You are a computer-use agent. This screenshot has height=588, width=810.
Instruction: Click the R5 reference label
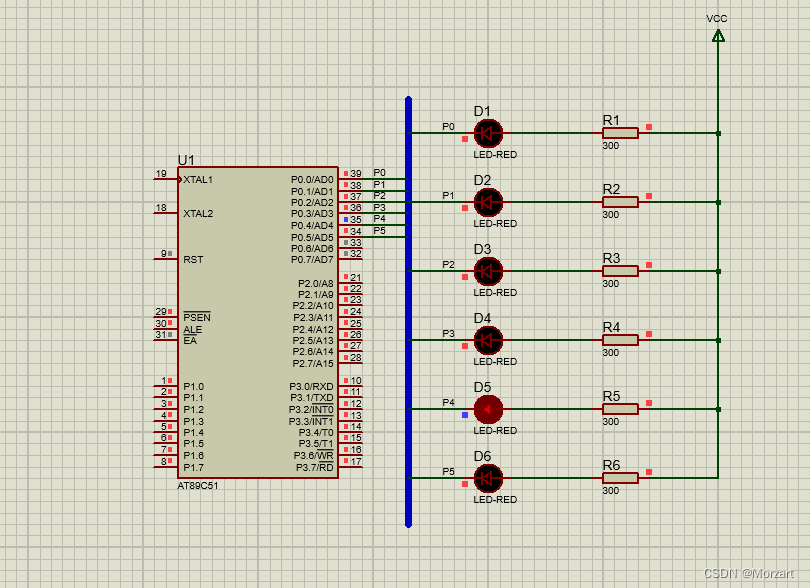(x=611, y=396)
